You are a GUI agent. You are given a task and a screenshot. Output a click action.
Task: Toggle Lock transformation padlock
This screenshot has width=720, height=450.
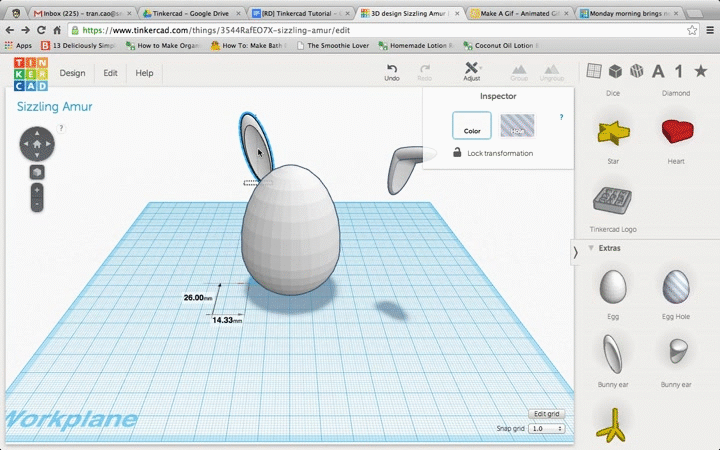coord(457,153)
